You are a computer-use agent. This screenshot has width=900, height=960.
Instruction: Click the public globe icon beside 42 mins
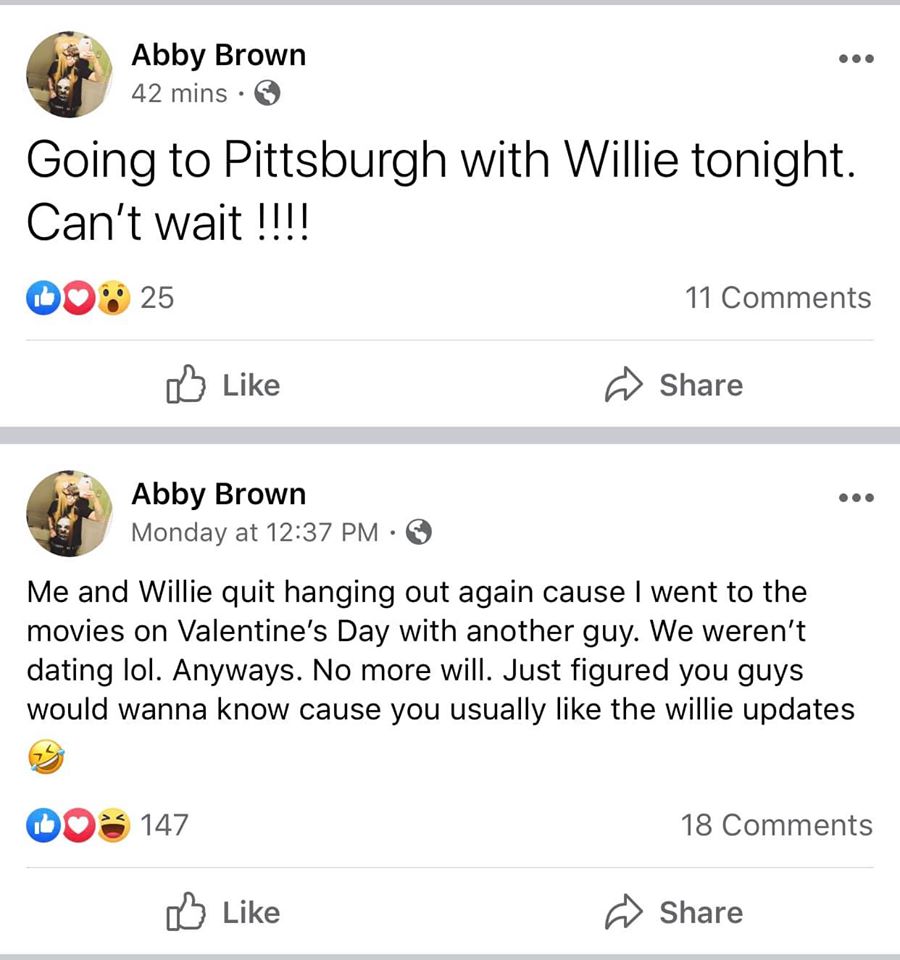point(268,93)
